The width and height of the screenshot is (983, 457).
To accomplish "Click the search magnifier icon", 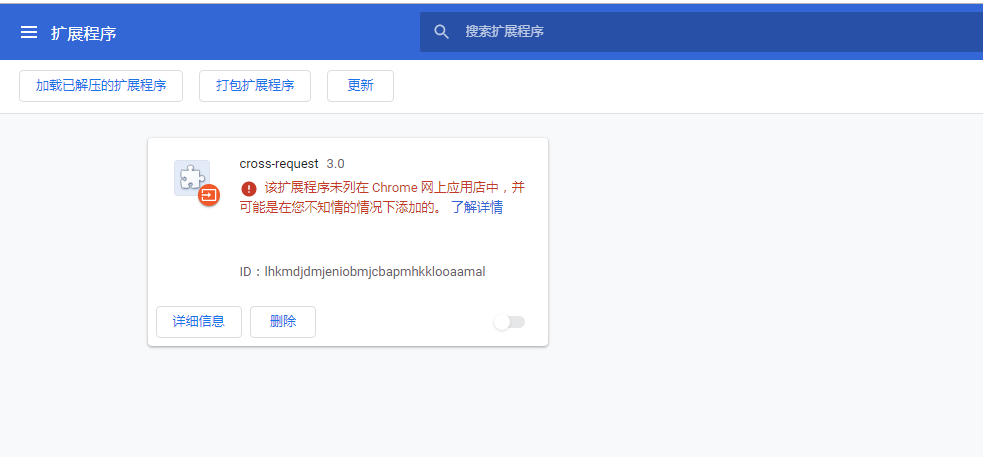I will coord(441,32).
